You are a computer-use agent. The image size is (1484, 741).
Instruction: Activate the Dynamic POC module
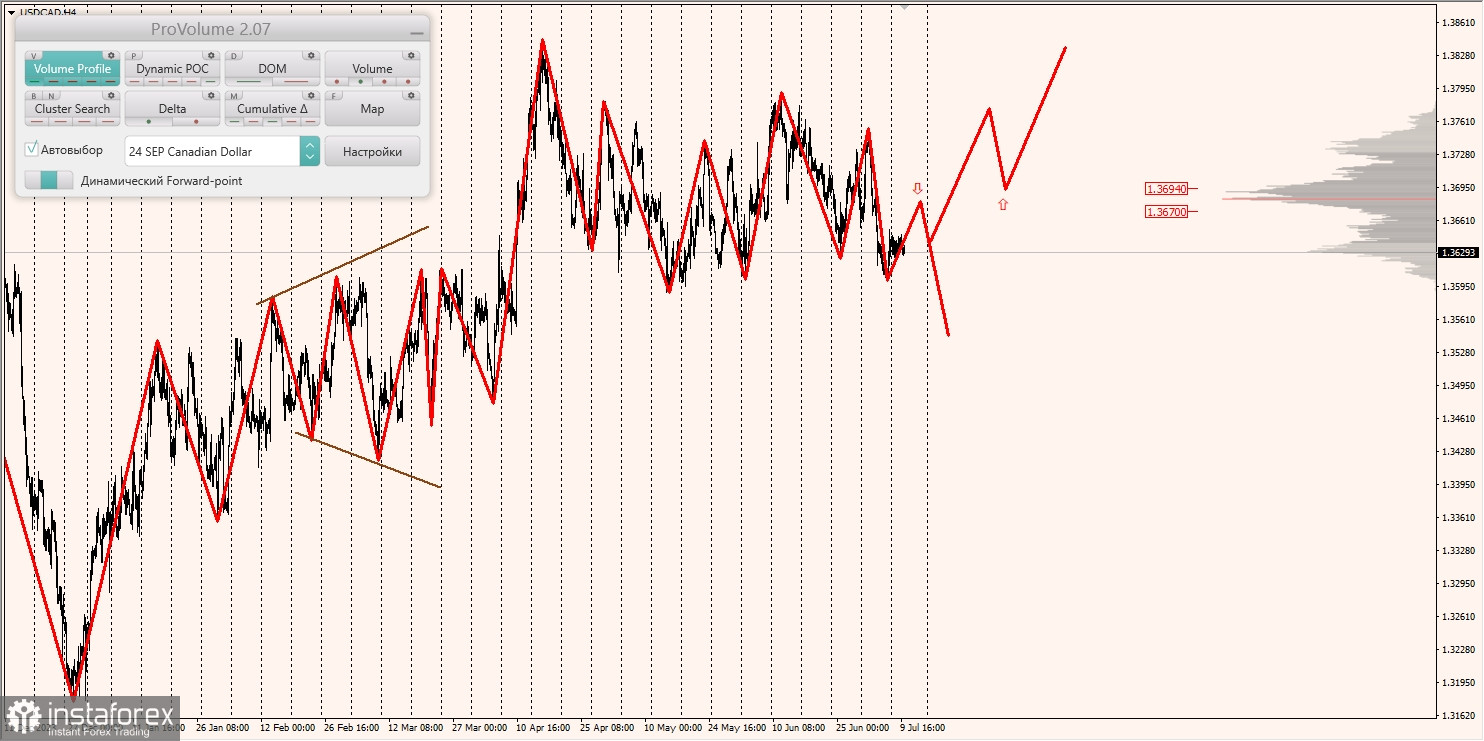pyautogui.click(x=172, y=69)
